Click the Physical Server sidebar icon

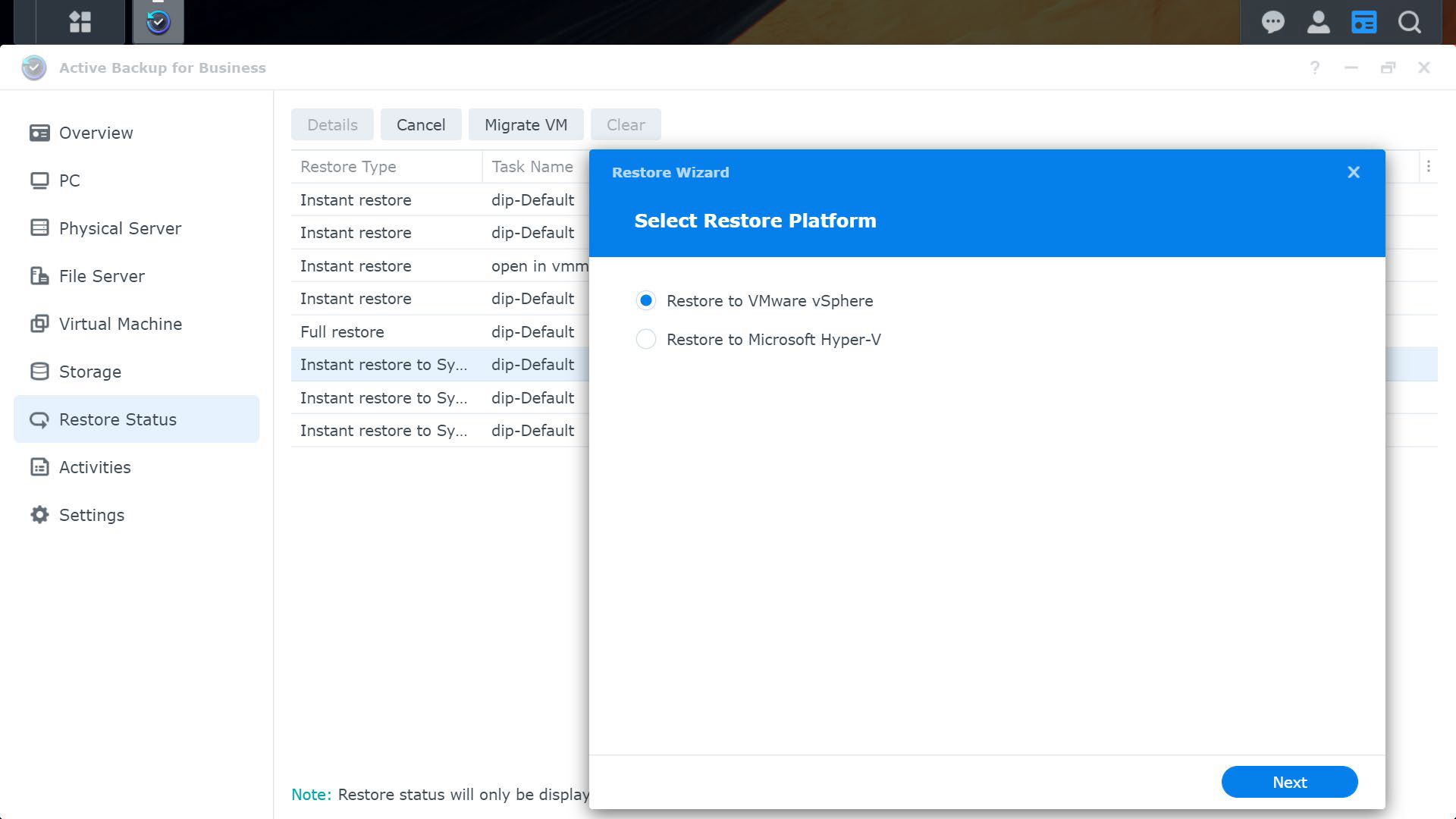pos(39,228)
